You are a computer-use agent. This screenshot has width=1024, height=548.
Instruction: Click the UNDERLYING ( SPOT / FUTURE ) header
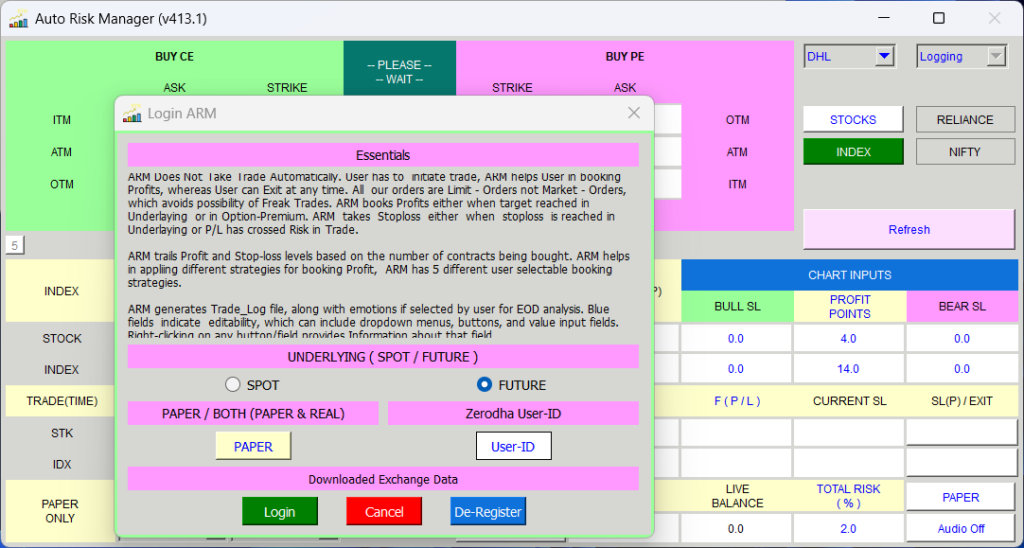pyautogui.click(x=383, y=357)
